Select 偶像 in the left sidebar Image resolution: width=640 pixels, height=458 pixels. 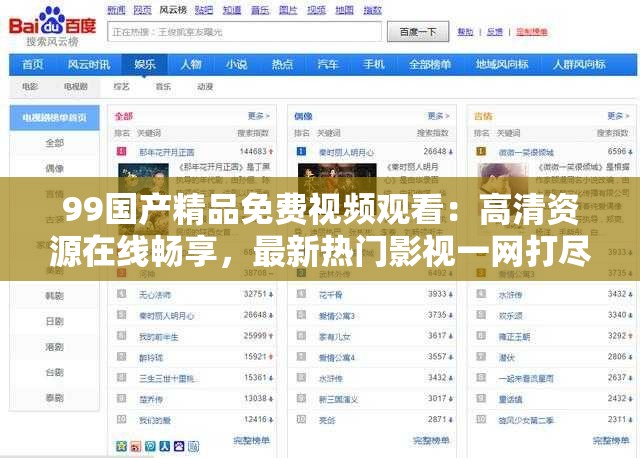click(x=54, y=169)
